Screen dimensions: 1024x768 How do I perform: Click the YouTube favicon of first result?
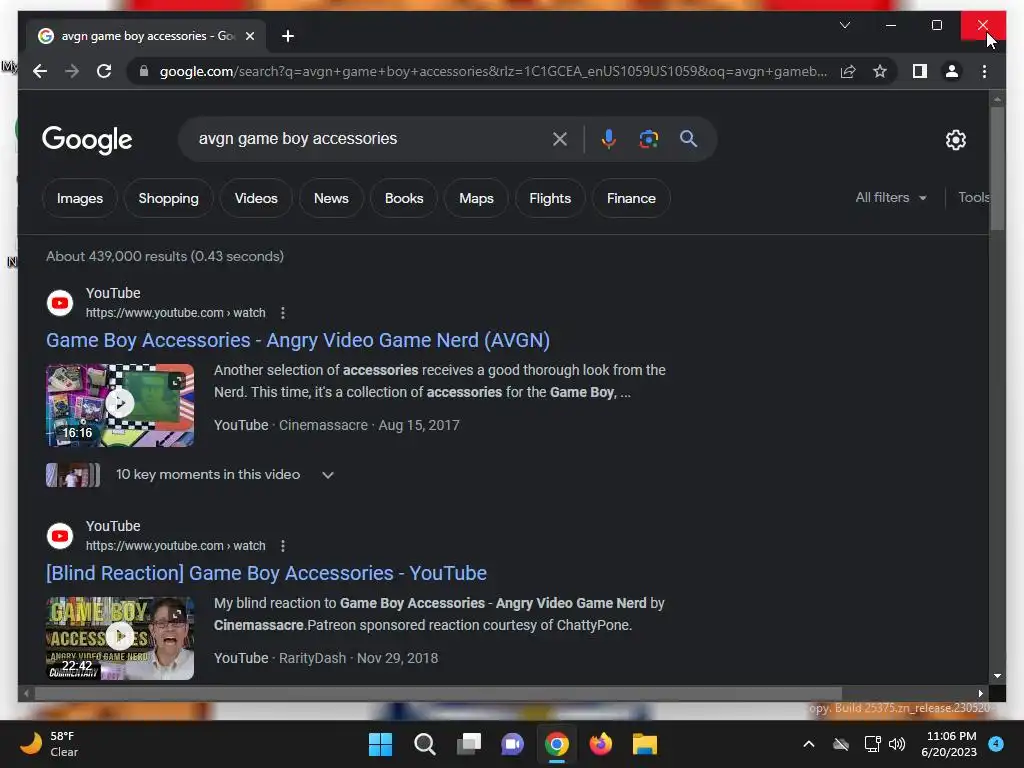pos(60,303)
